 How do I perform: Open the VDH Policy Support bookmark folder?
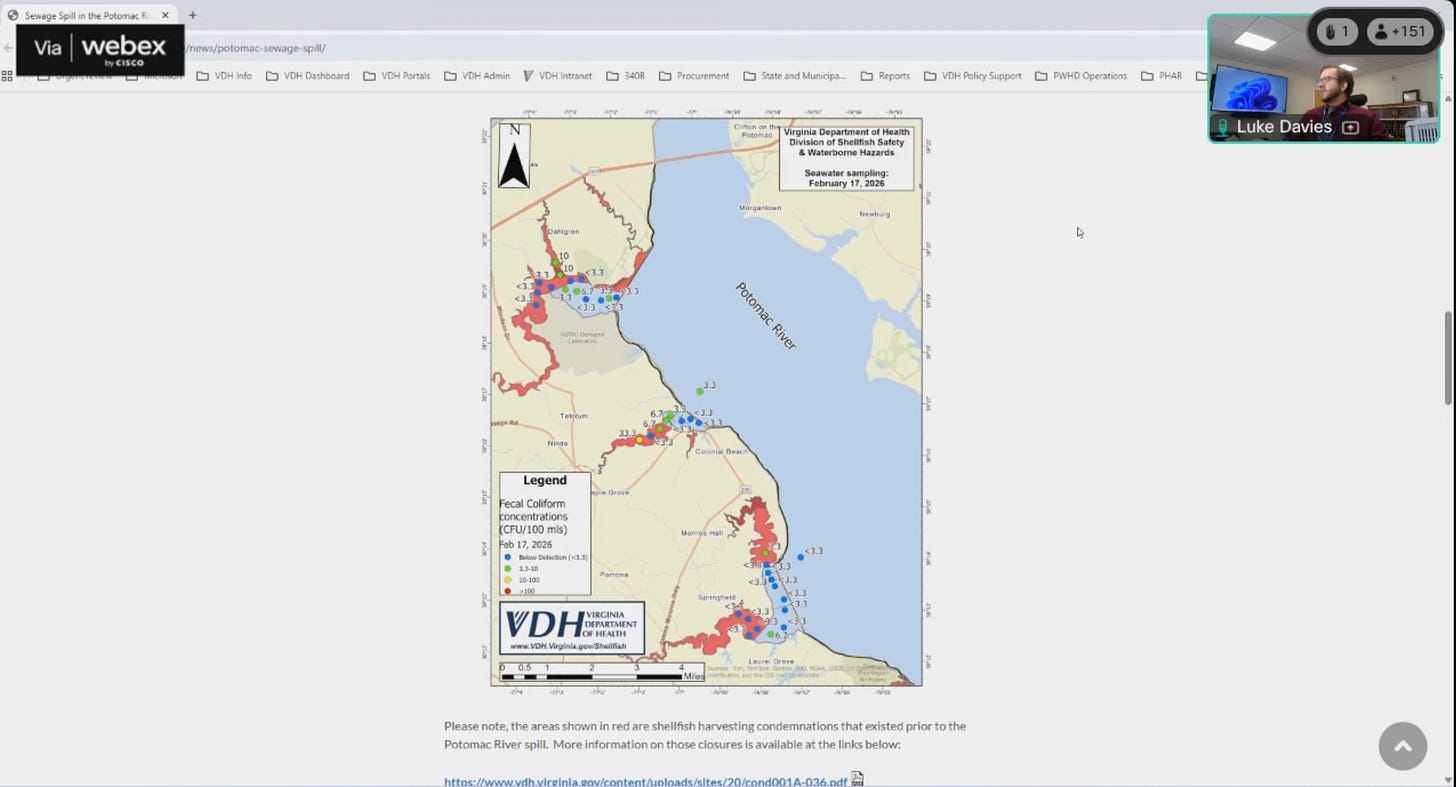click(x=973, y=76)
